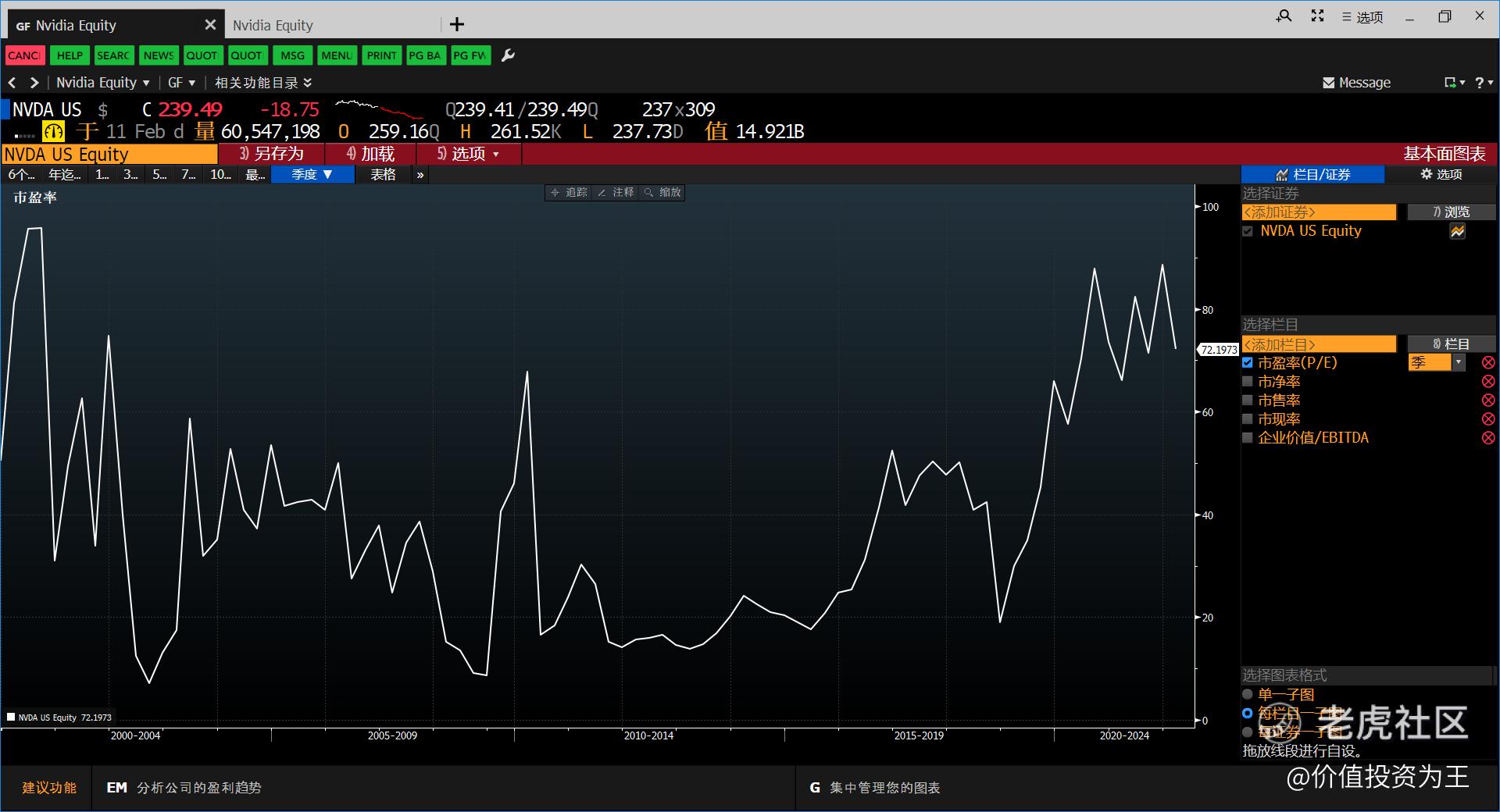Click the green HELP key

tap(70, 55)
